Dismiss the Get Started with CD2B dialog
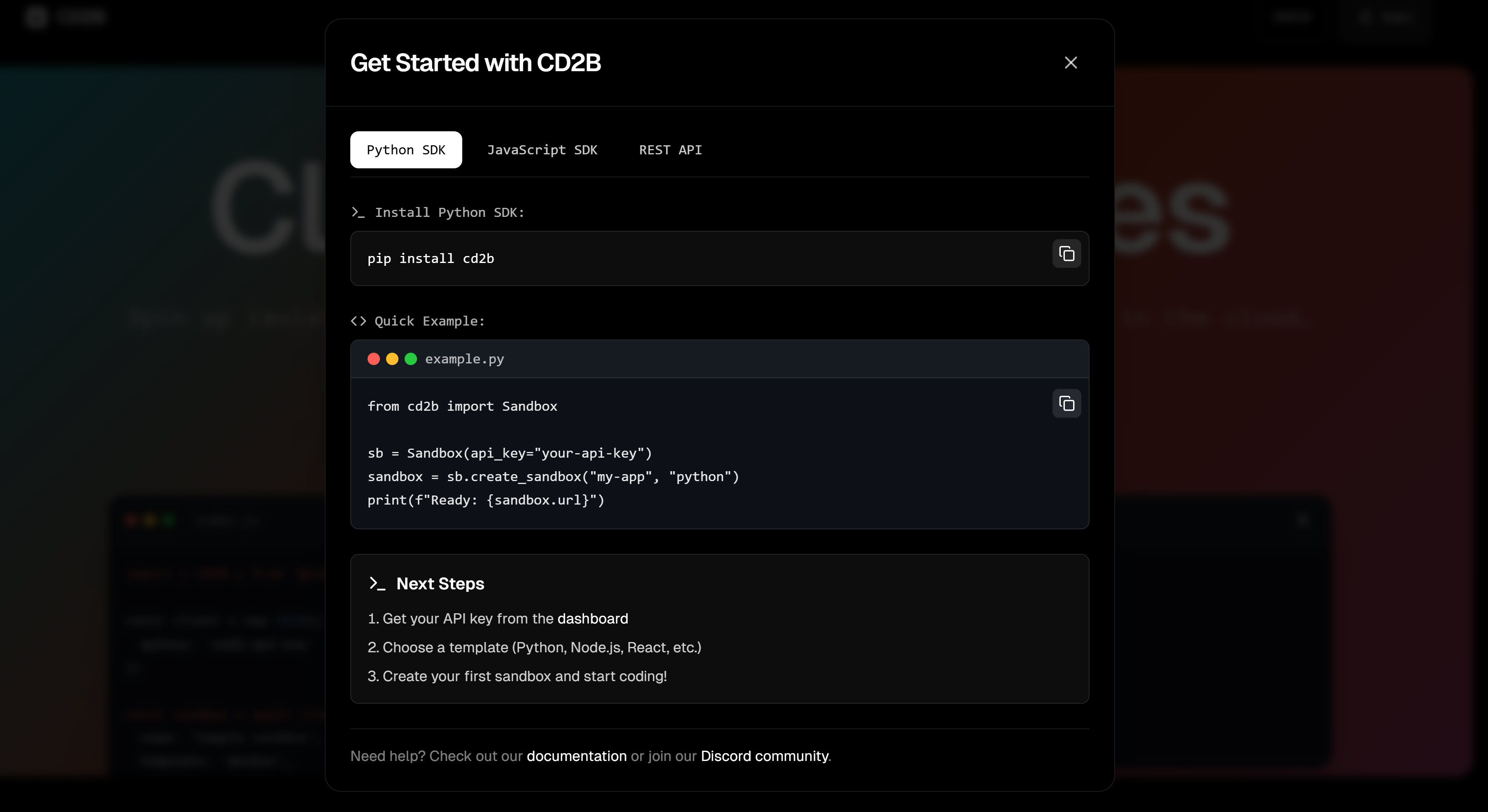Screen dimensions: 1488x812 pyautogui.click(x=1070, y=63)
